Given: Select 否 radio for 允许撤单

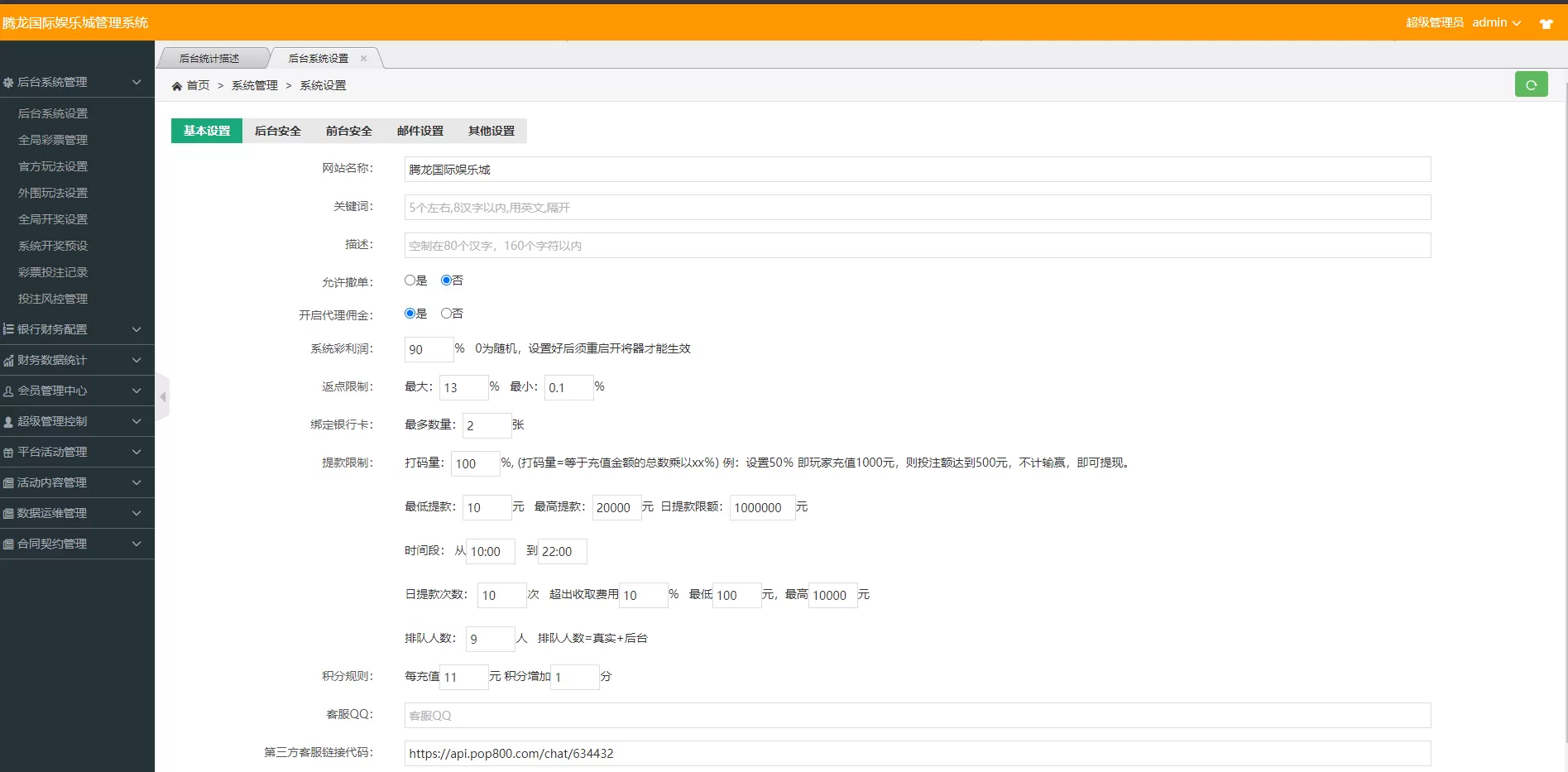Looking at the screenshot, I should point(447,280).
